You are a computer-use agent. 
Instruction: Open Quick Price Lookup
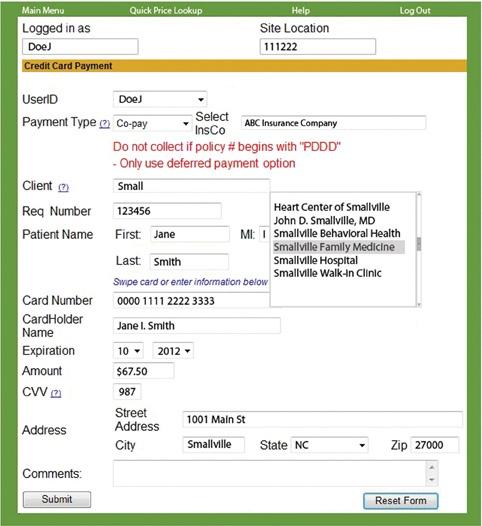pyautogui.click(x=166, y=10)
